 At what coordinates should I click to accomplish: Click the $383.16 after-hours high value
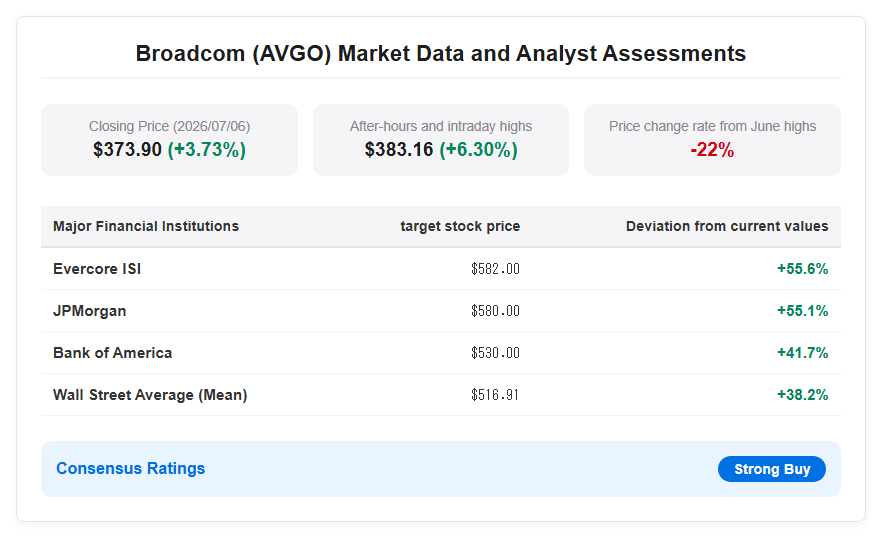[399, 150]
